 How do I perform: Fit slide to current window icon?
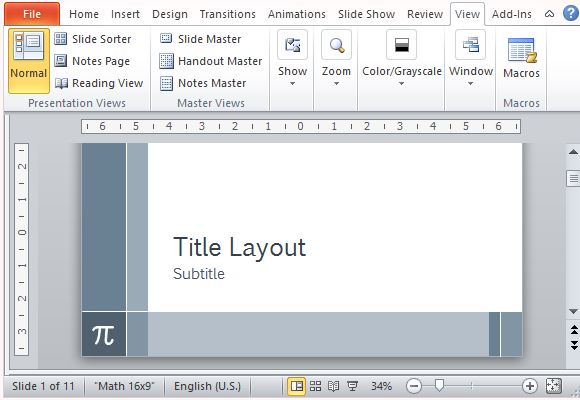pyautogui.click(x=554, y=386)
